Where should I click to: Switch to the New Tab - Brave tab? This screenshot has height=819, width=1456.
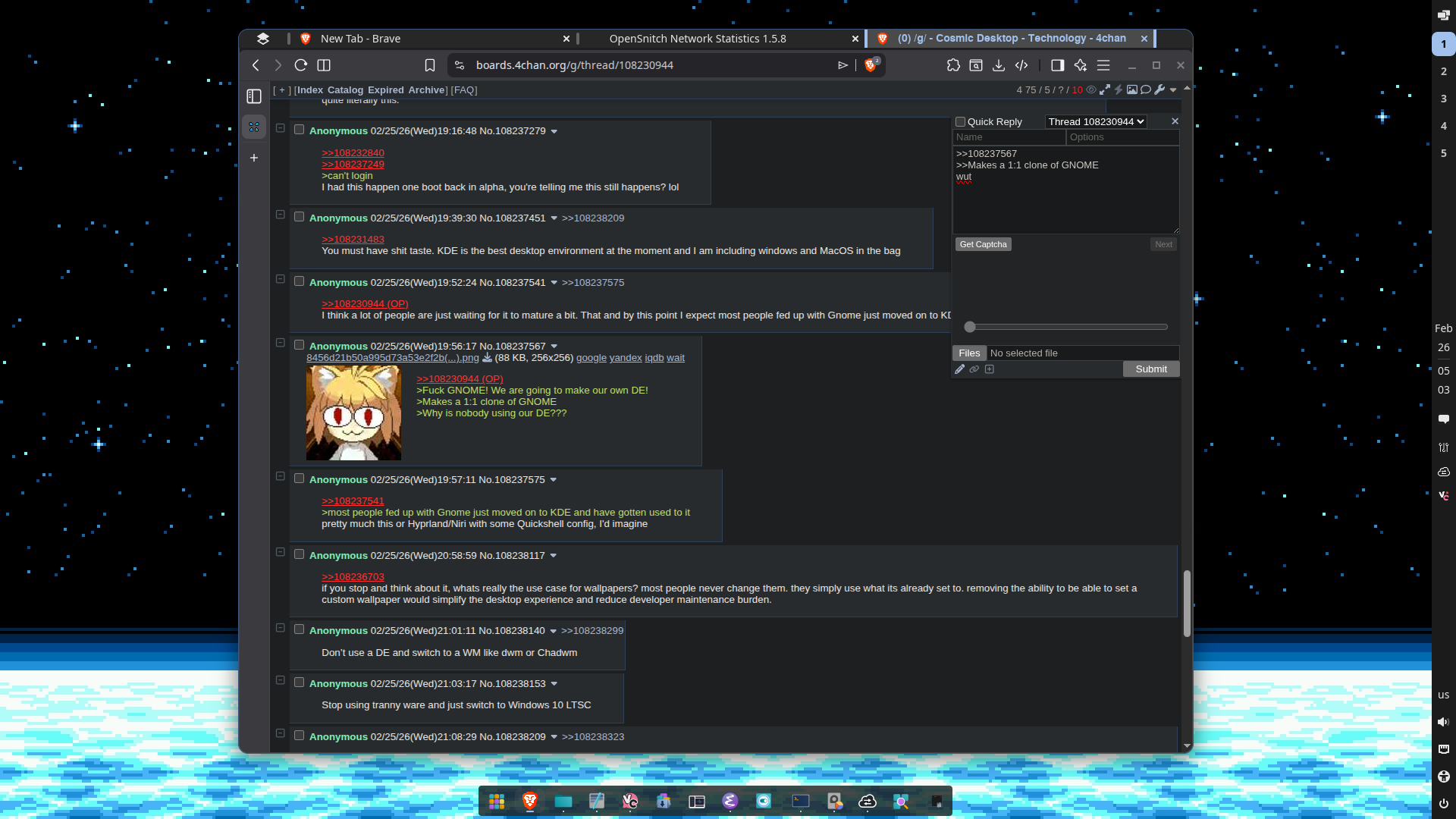point(360,39)
